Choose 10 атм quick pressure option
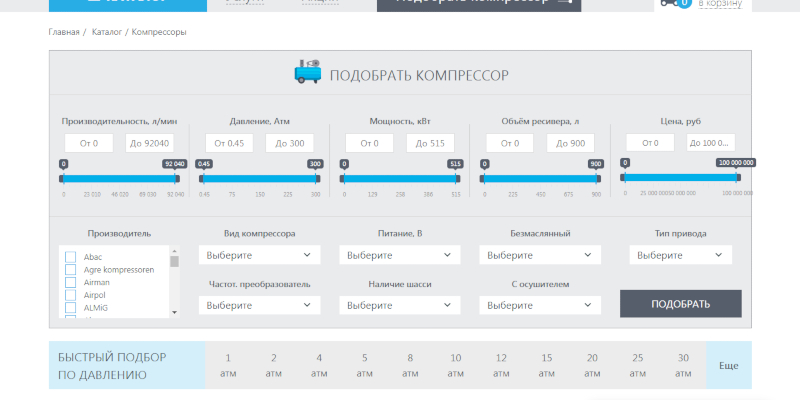This screenshot has width=800, height=400. (456, 365)
